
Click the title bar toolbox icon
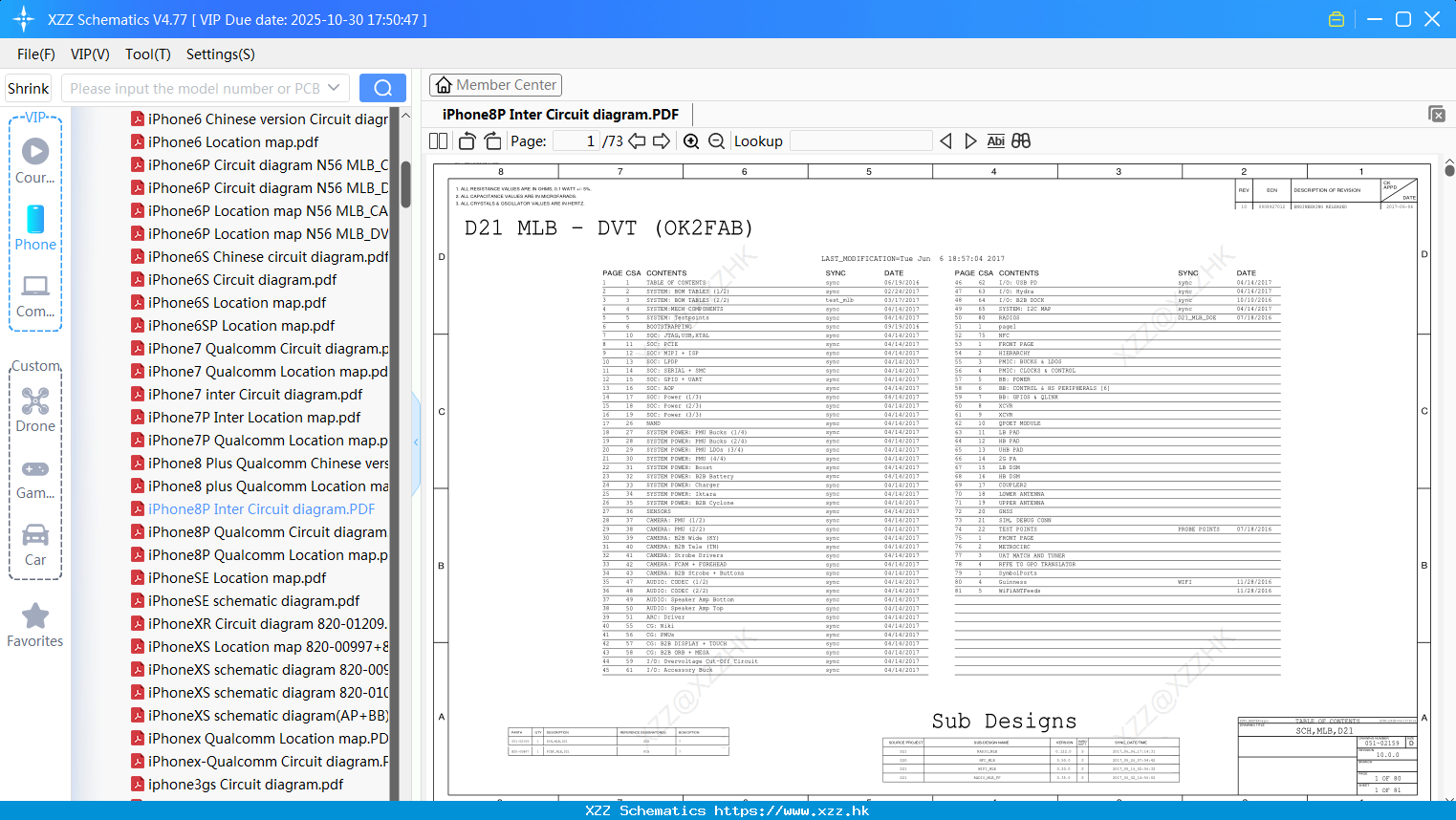click(1336, 19)
